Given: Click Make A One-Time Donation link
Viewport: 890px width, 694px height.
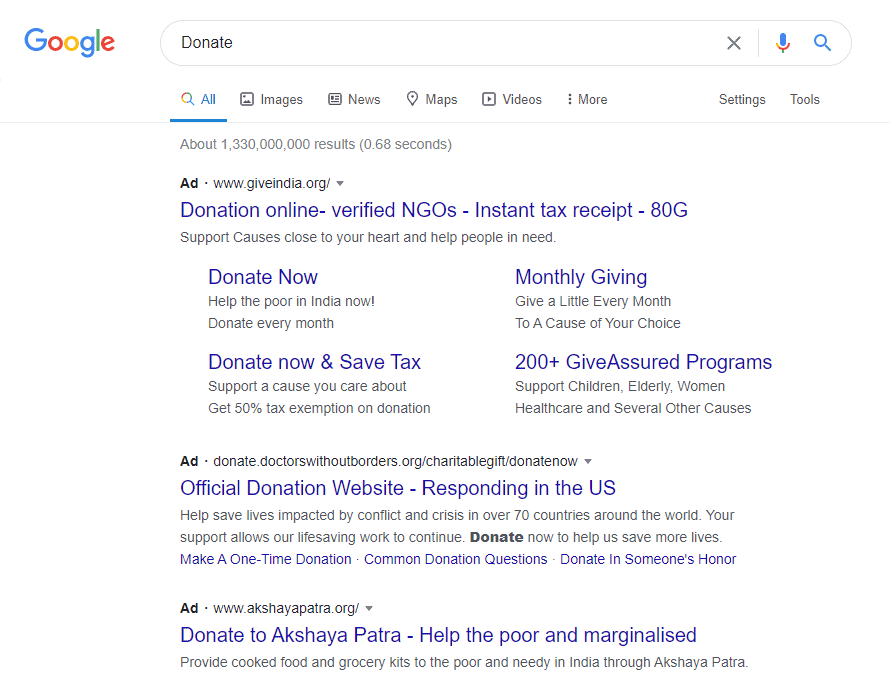Looking at the screenshot, I should tap(266, 559).
